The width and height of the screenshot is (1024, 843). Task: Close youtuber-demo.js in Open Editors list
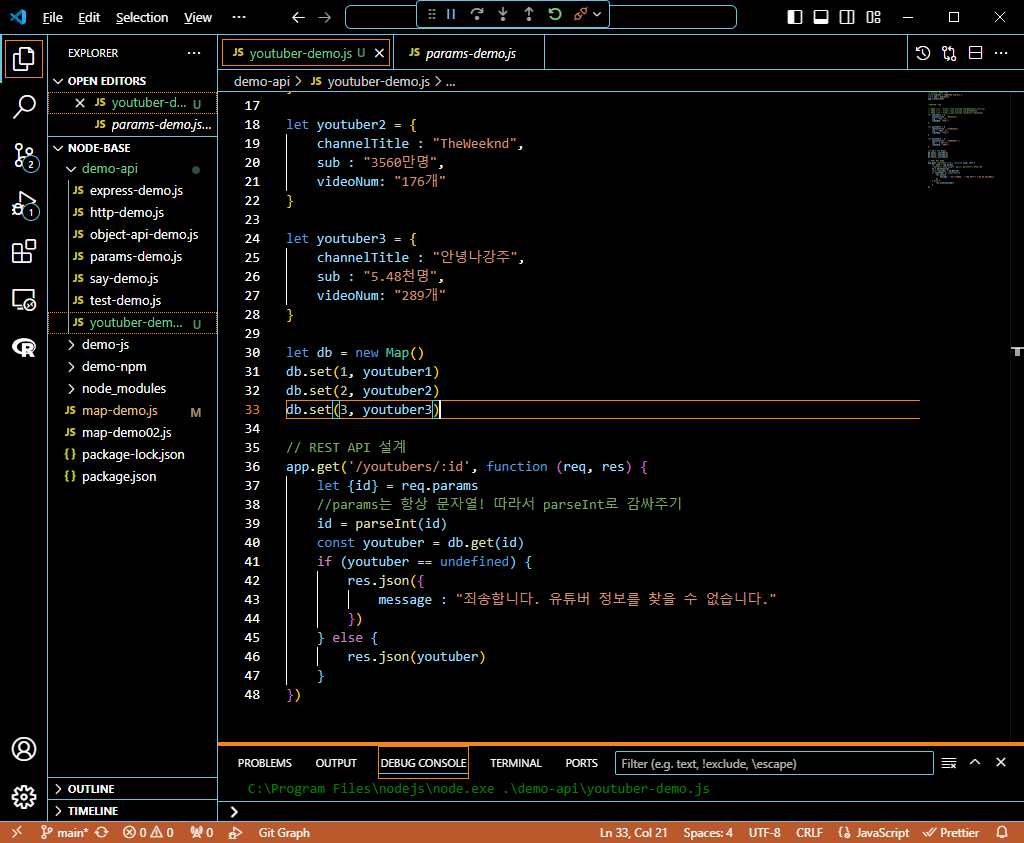coord(80,103)
